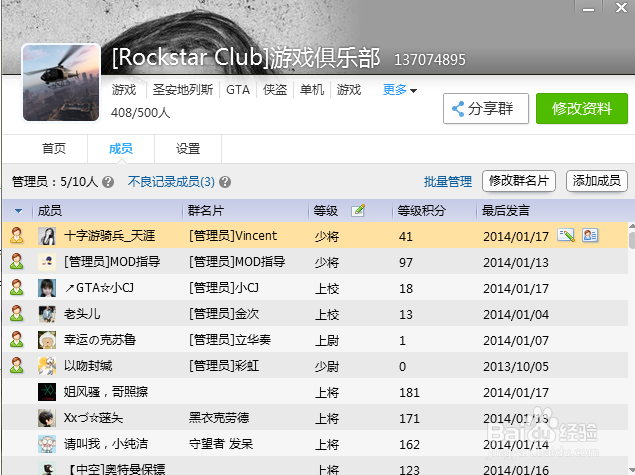Click admin icon for 以吻封缄
The image size is (635, 475).
click(x=17, y=365)
